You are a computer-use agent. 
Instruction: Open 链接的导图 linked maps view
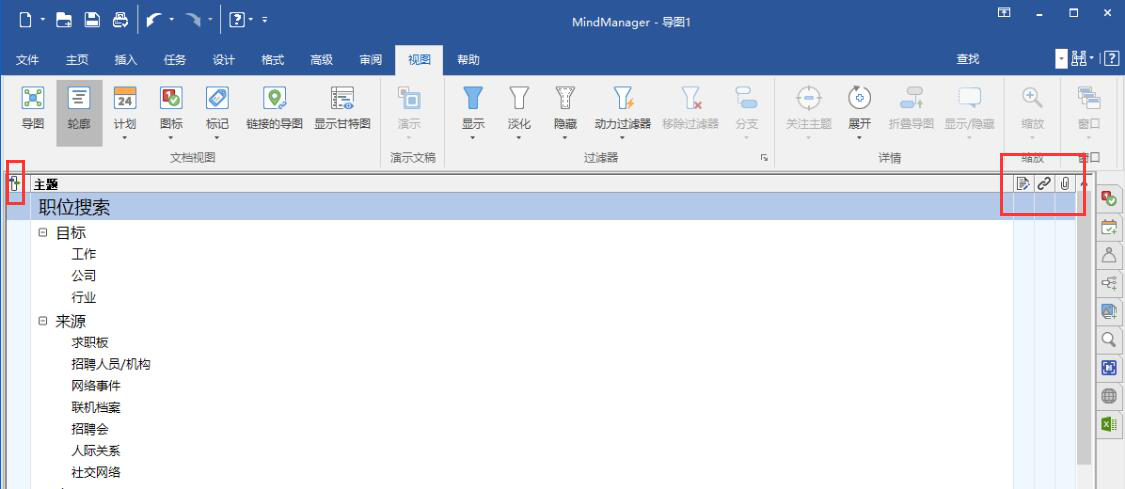[274, 108]
